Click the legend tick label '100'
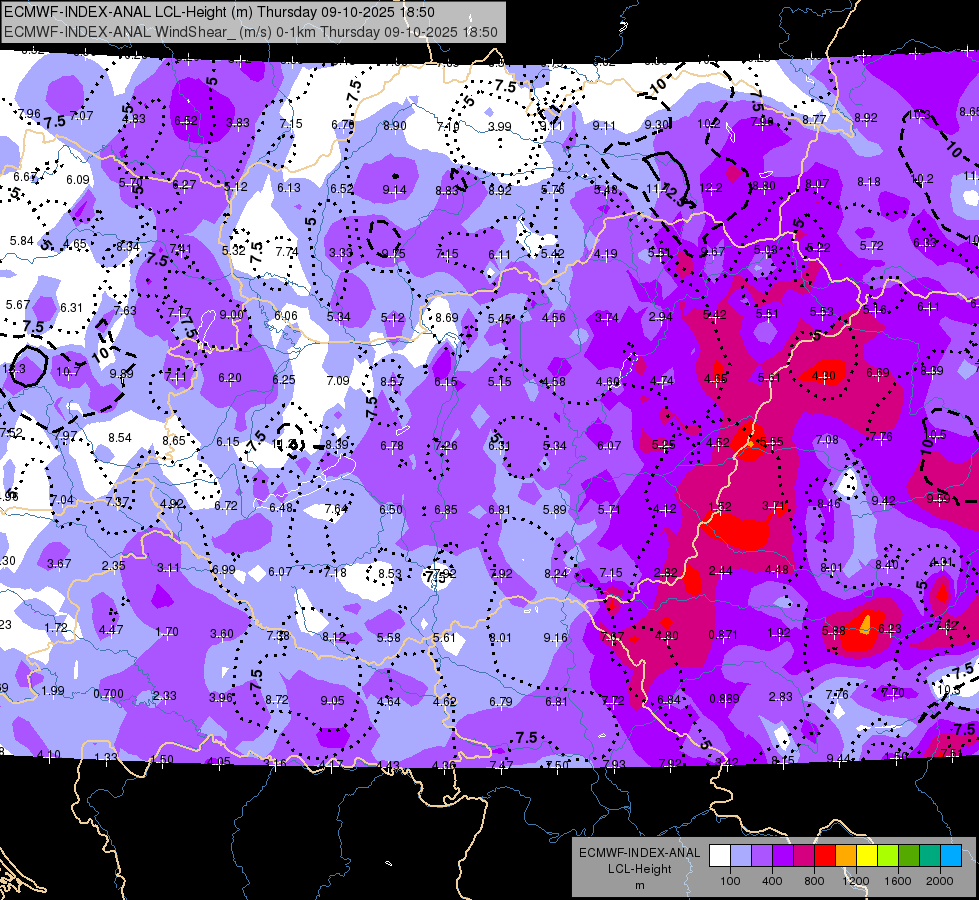979x900 pixels. tap(730, 881)
